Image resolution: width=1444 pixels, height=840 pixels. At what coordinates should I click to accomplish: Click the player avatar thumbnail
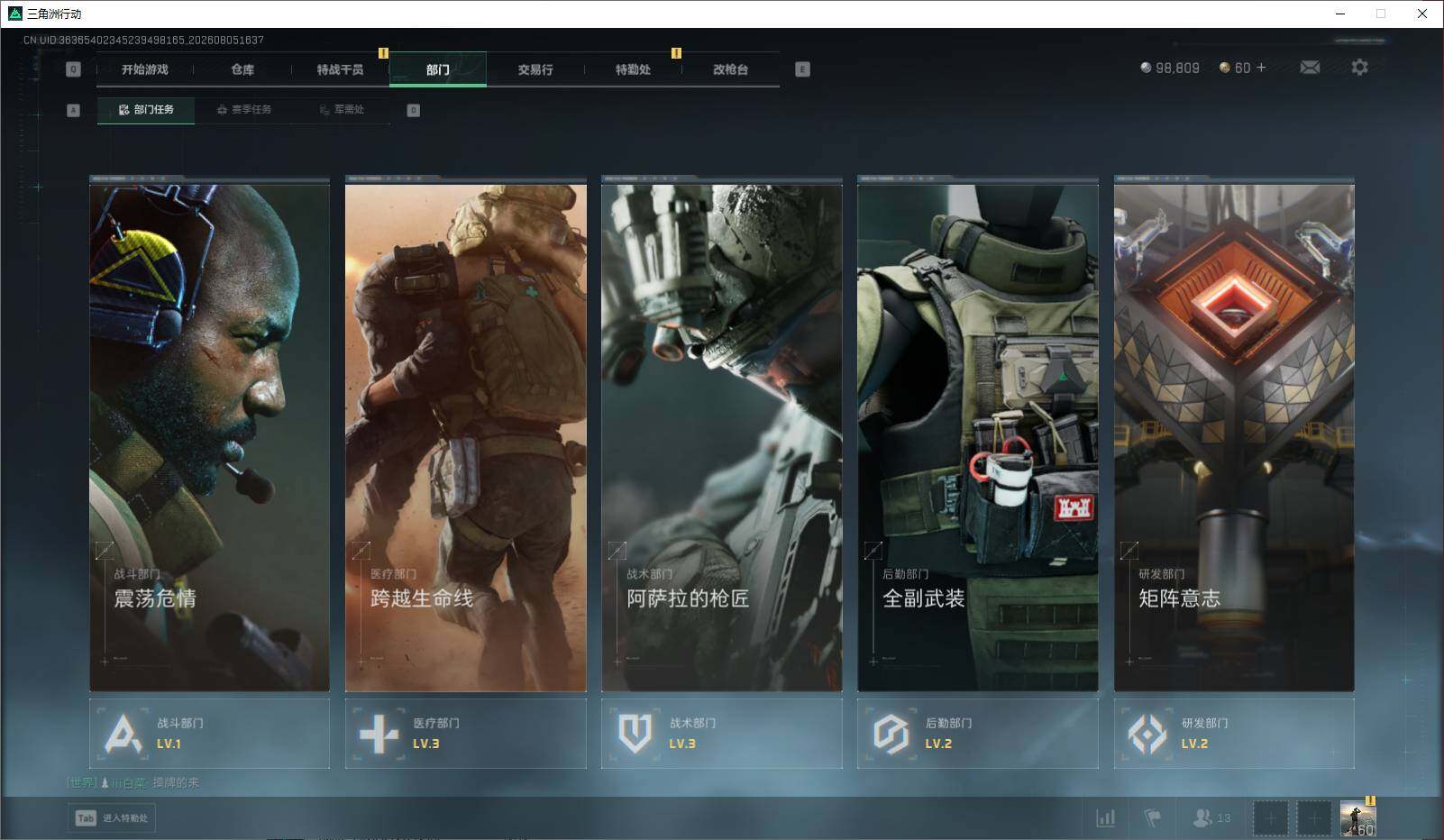(1357, 818)
